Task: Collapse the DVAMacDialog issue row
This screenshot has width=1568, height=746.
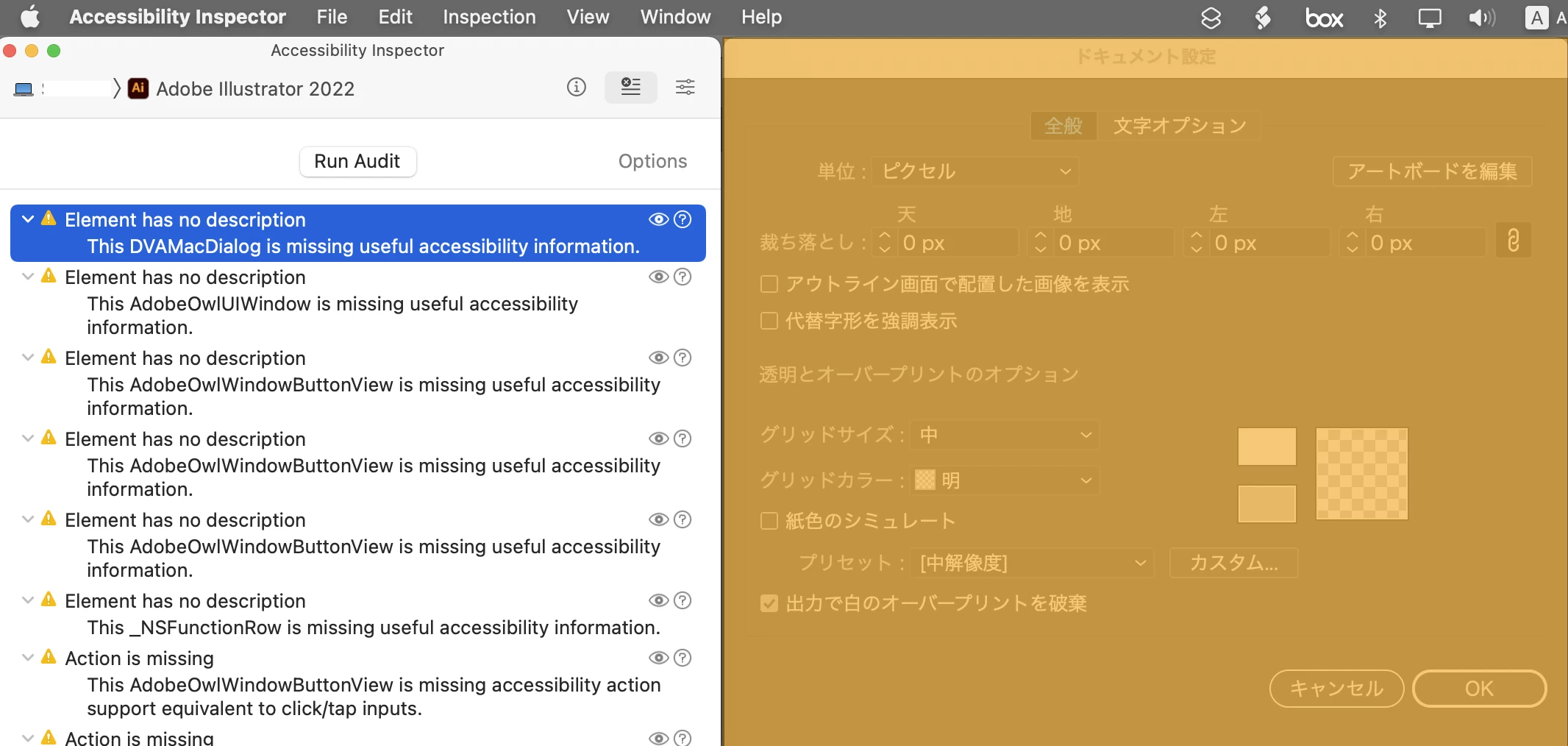Action: point(28,219)
